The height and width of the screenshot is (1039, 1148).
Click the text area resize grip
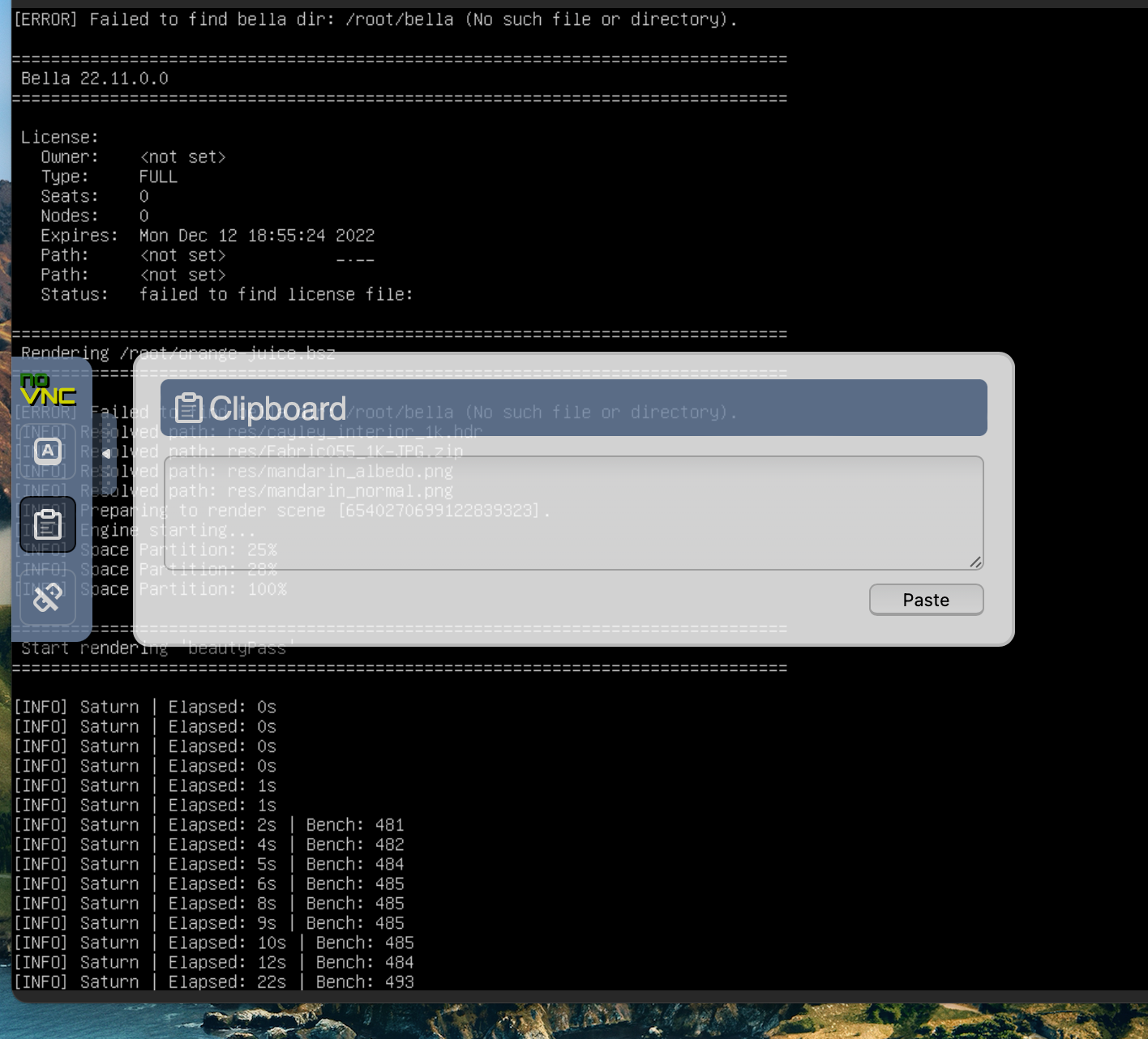click(975, 562)
